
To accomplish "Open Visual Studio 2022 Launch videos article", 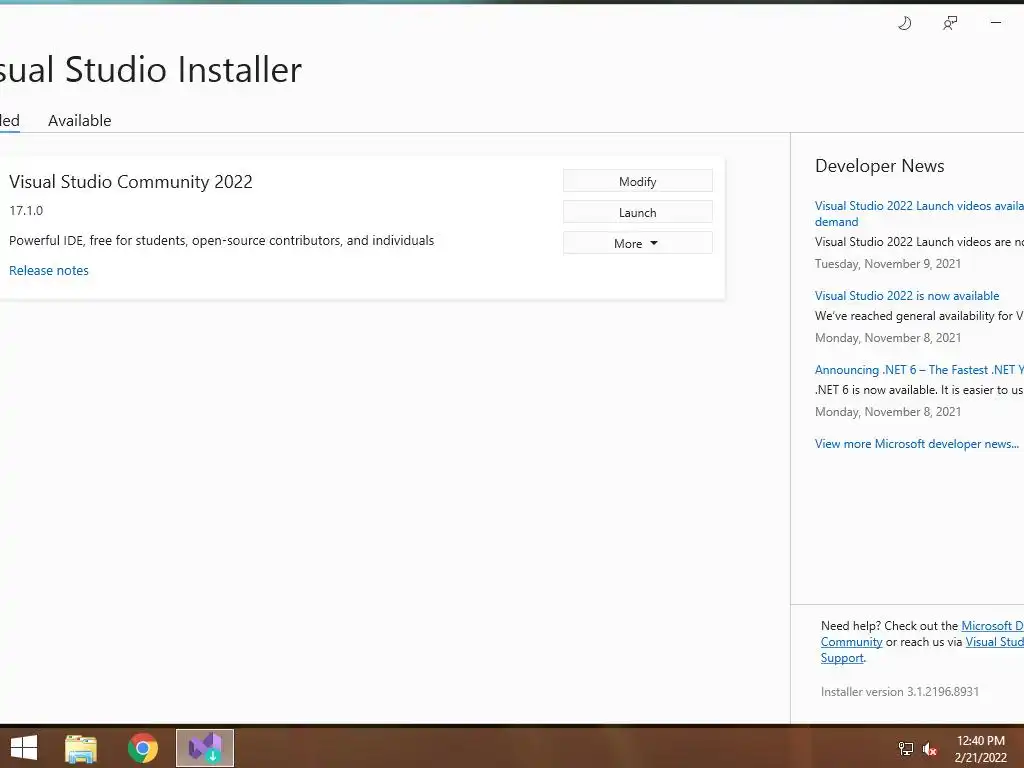I will 919,214.
